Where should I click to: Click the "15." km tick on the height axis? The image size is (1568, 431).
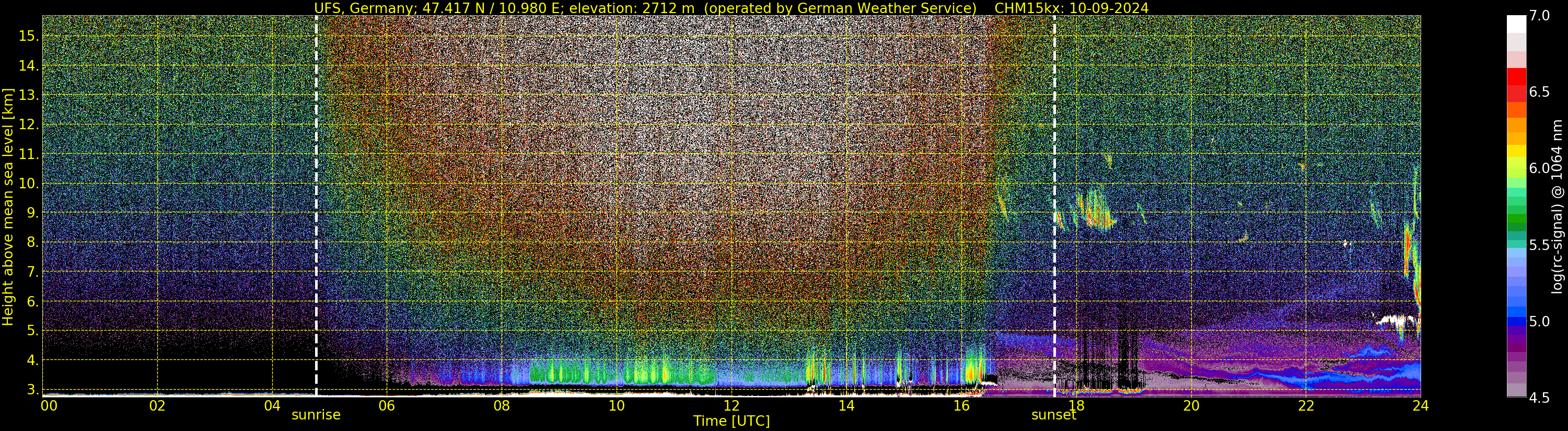(28, 36)
